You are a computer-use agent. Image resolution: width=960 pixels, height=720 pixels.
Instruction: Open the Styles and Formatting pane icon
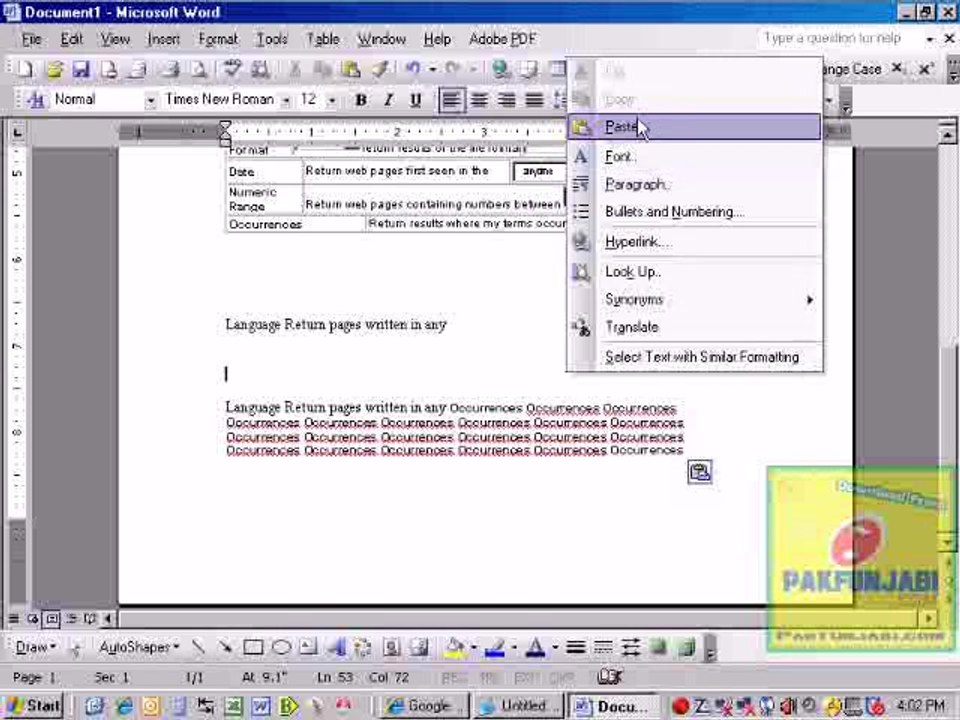(x=36, y=99)
